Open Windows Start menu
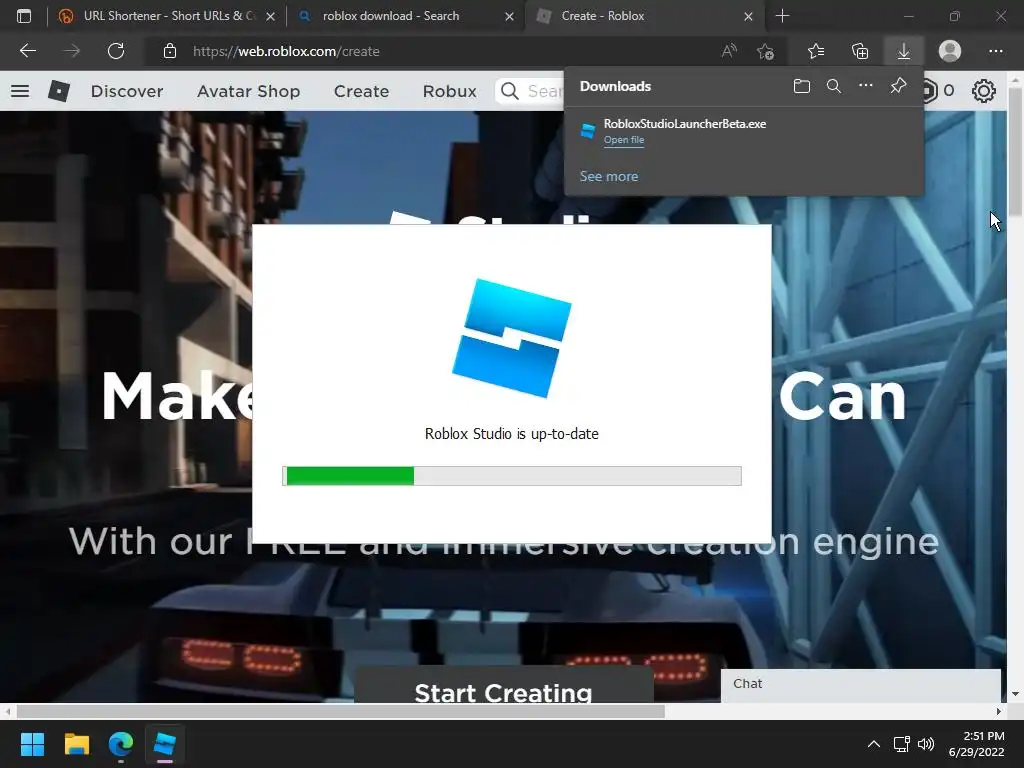1024x768 pixels. (x=32, y=744)
